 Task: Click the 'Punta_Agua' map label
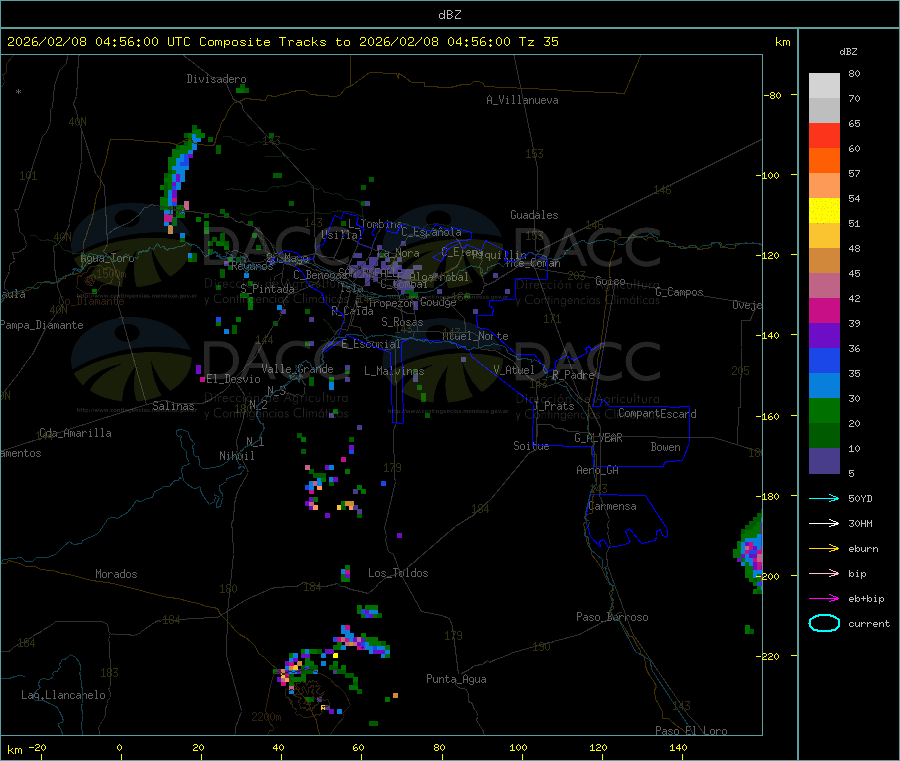456,679
